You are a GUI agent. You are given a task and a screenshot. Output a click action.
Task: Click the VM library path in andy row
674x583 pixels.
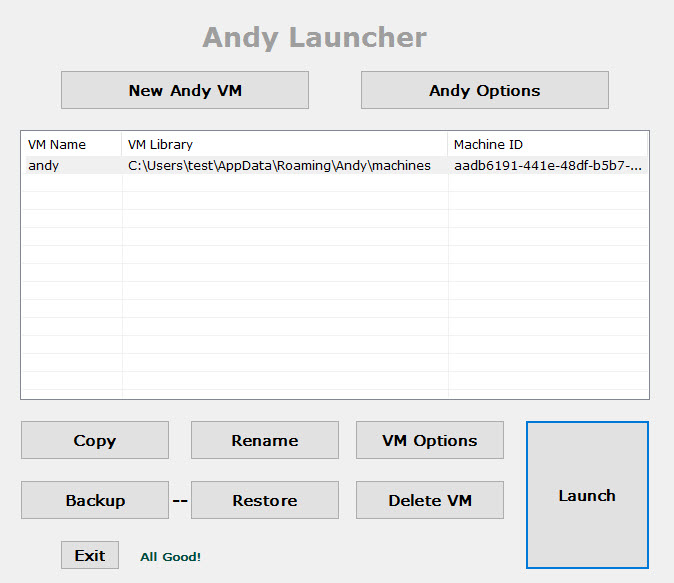pyautogui.click(x=279, y=165)
